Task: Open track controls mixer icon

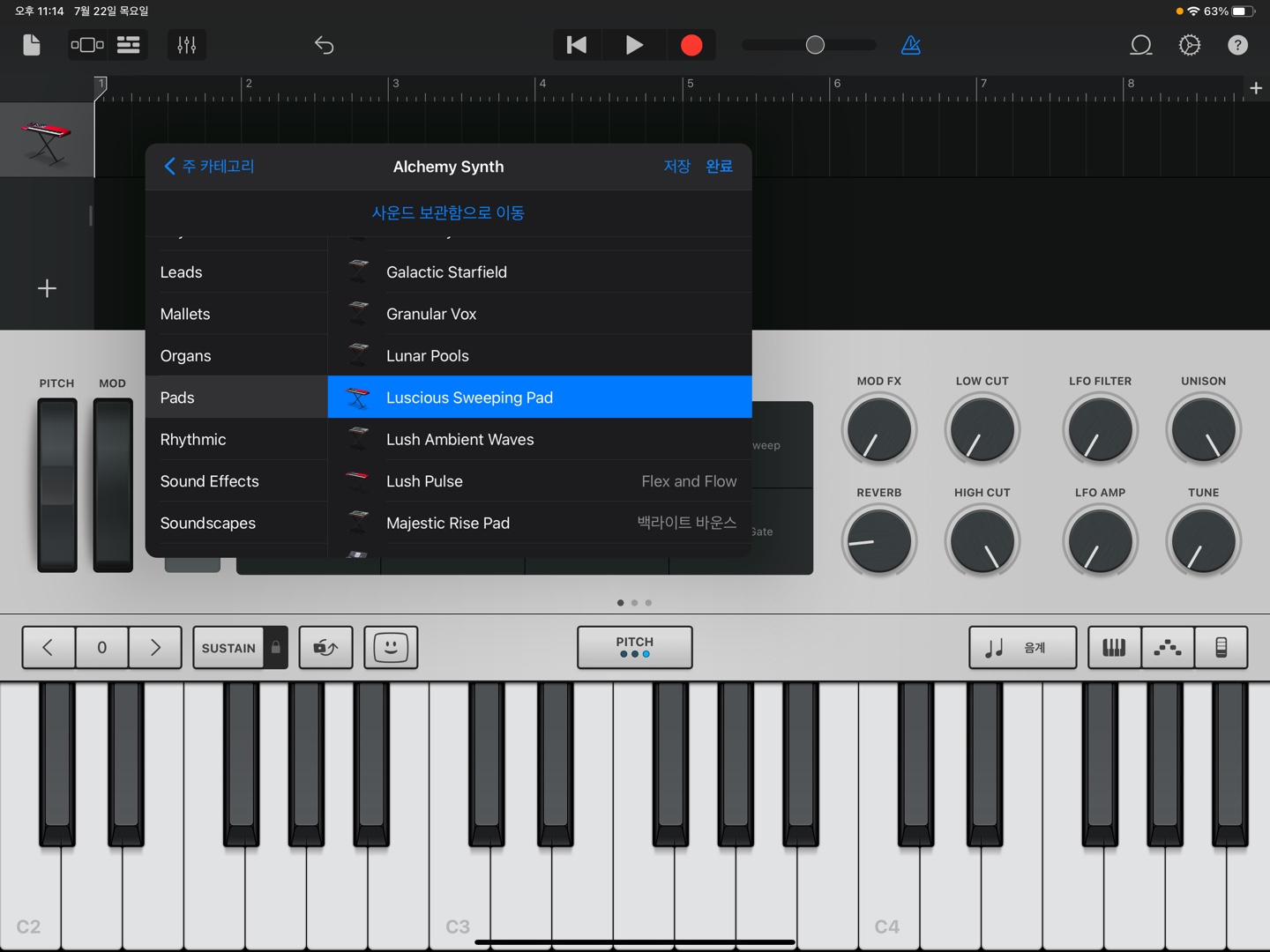Action: click(x=187, y=45)
